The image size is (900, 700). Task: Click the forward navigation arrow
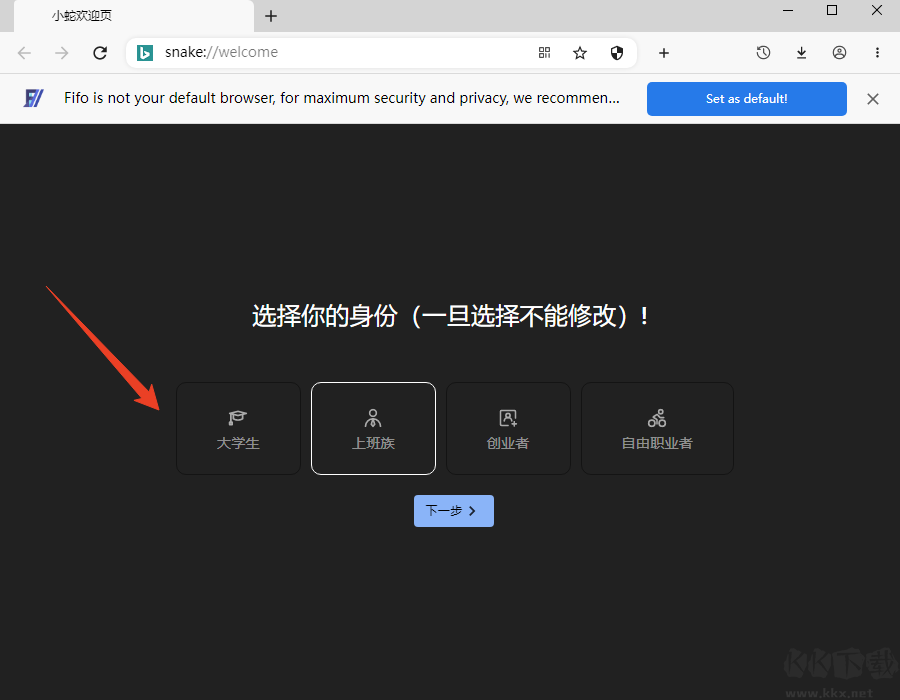pyautogui.click(x=61, y=52)
